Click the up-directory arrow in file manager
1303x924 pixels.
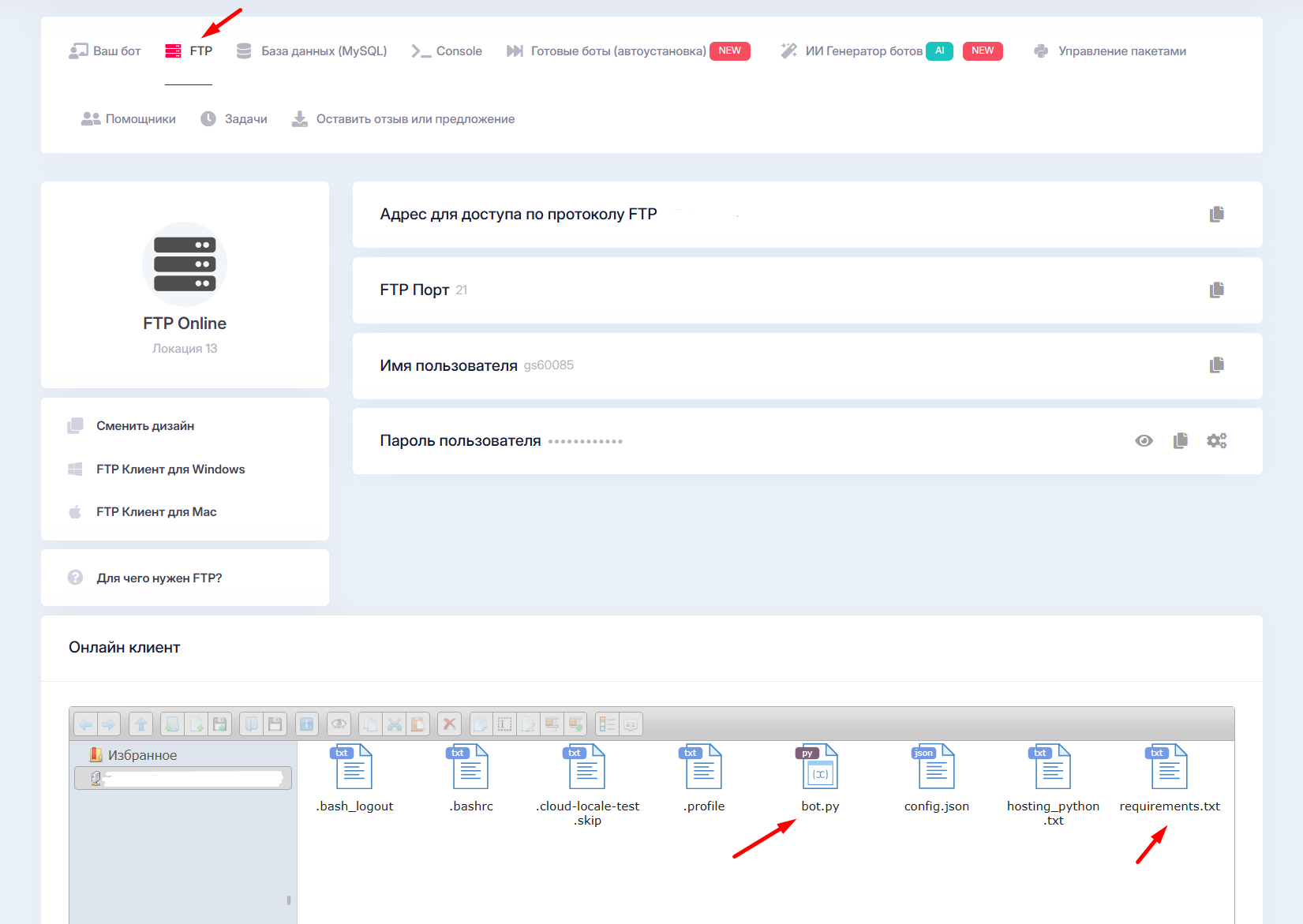tap(140, 724)
